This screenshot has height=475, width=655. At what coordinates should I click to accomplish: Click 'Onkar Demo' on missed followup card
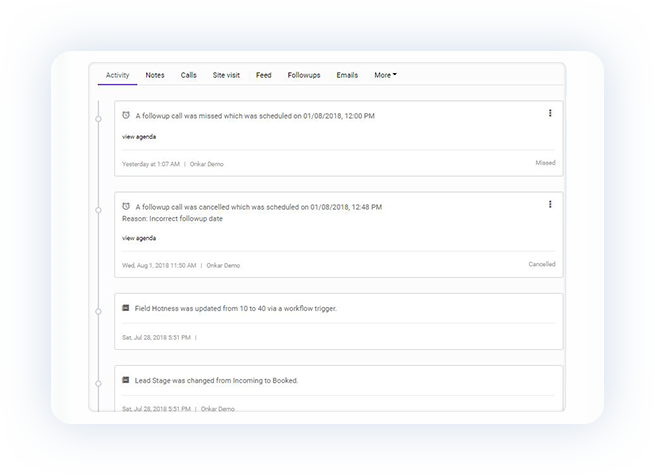[x=206, y=164]
